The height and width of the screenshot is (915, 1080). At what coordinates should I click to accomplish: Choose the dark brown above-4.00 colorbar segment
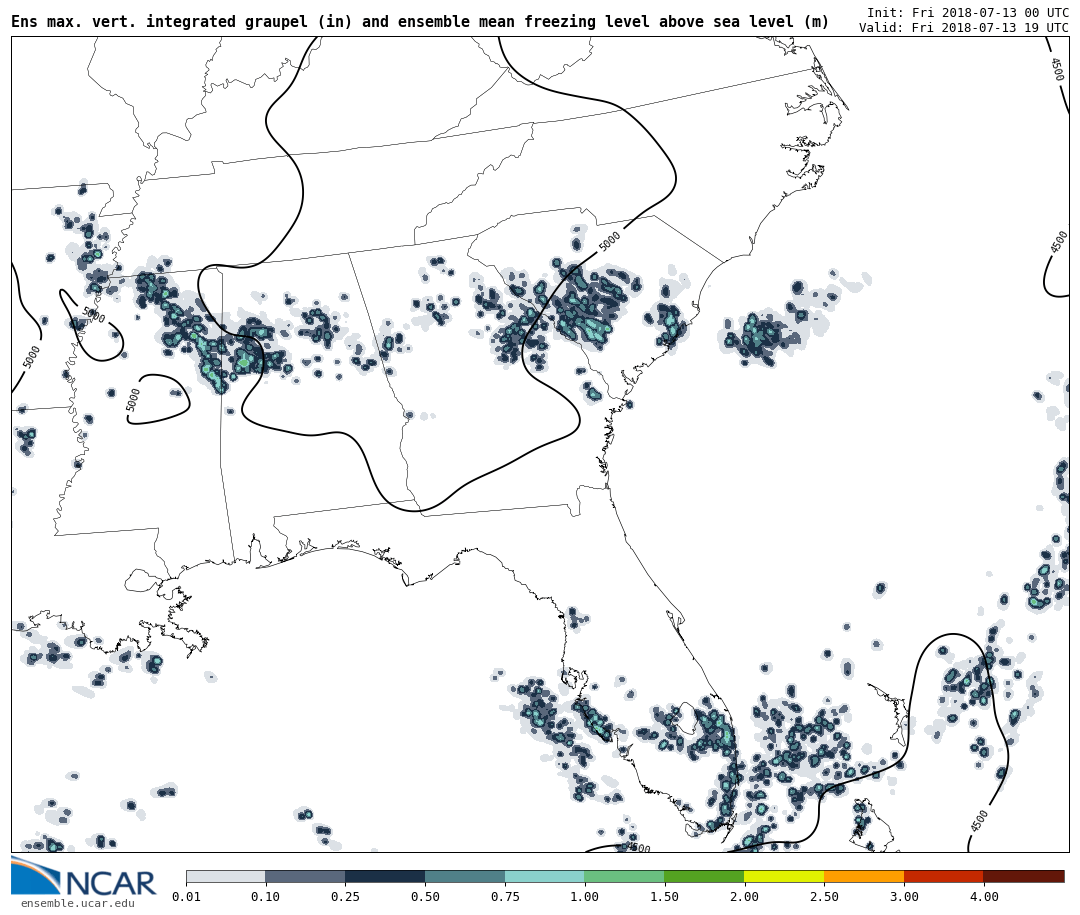[x=1024, y=876]
